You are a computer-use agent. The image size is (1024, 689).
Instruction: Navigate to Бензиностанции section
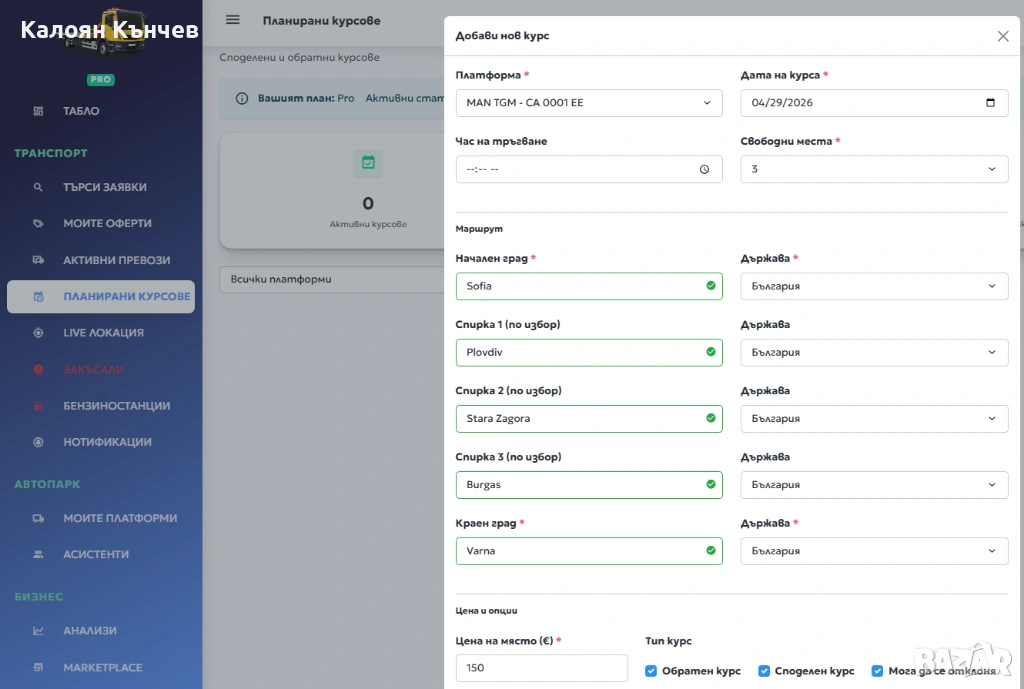point(116,406)
